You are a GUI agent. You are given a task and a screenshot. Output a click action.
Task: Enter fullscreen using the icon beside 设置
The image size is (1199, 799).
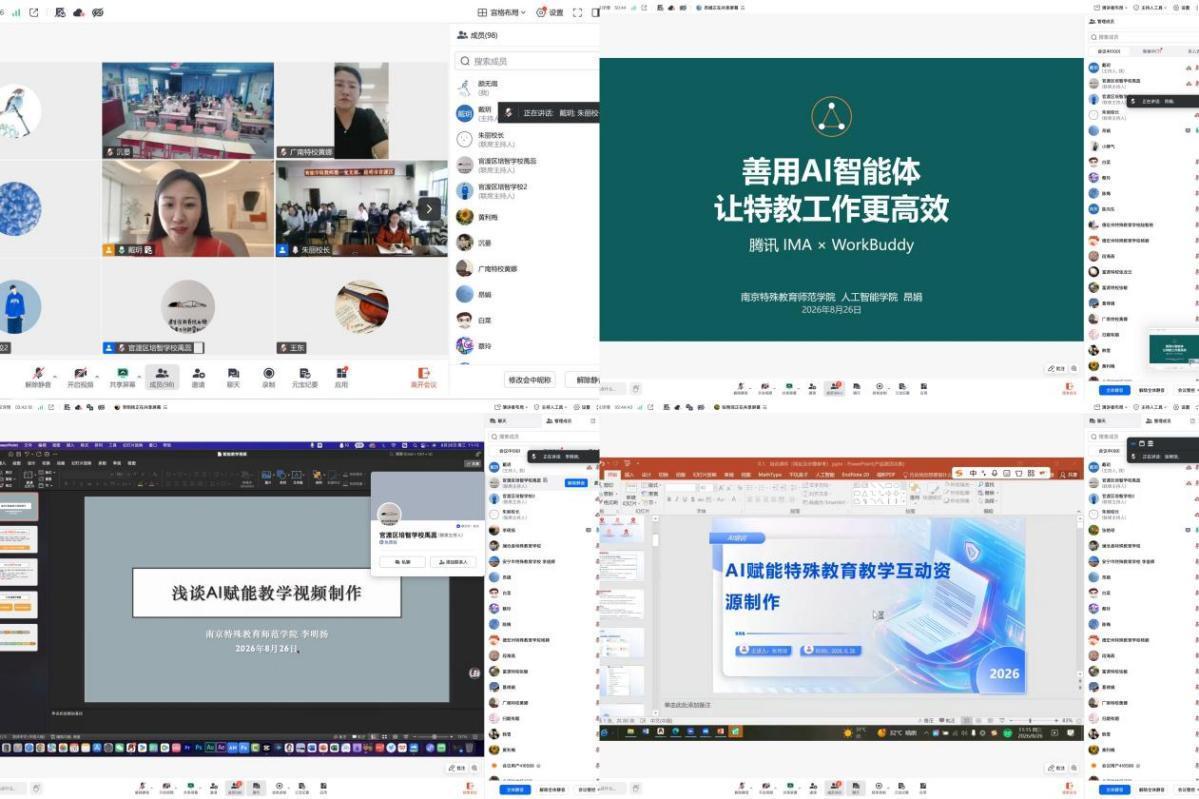coord(577,12)
